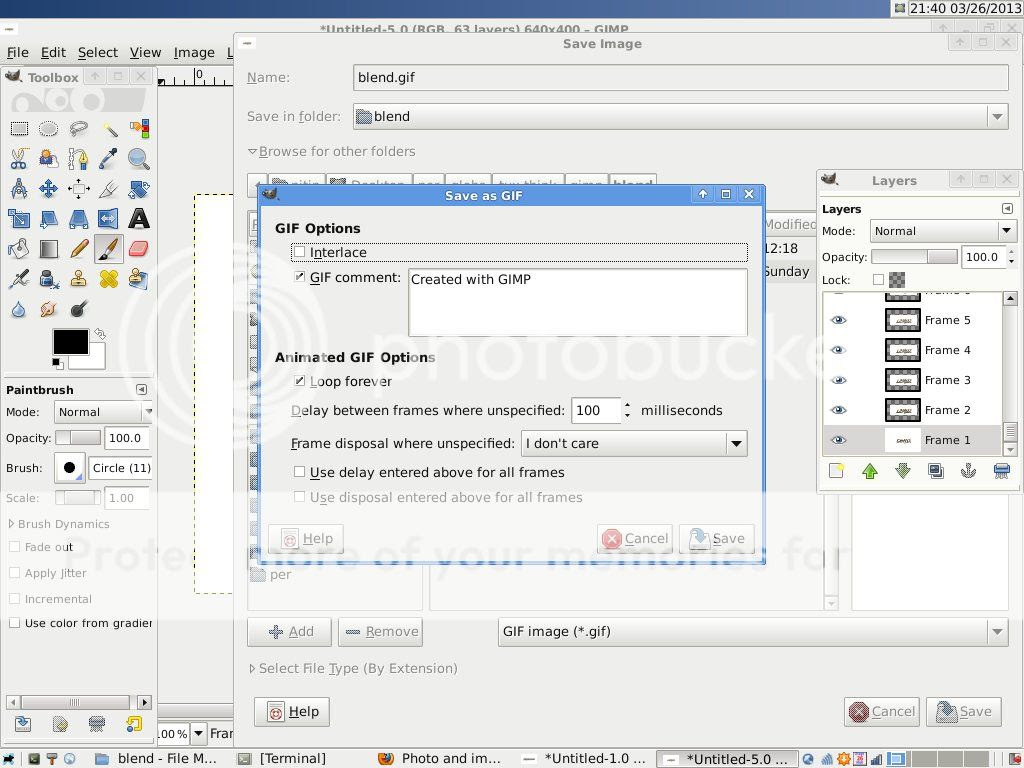The image size is (1024, 768).
Task: Adjust the Paintbrush Opacity slider
Action: 78,438
